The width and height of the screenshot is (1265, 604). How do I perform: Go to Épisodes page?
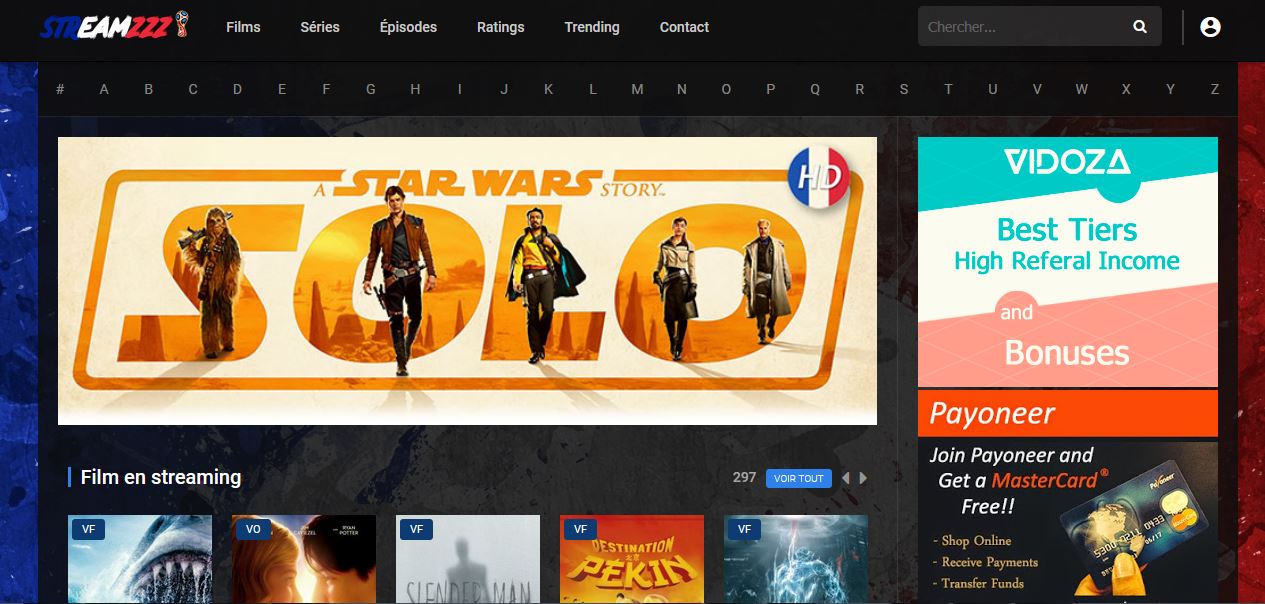408,27
